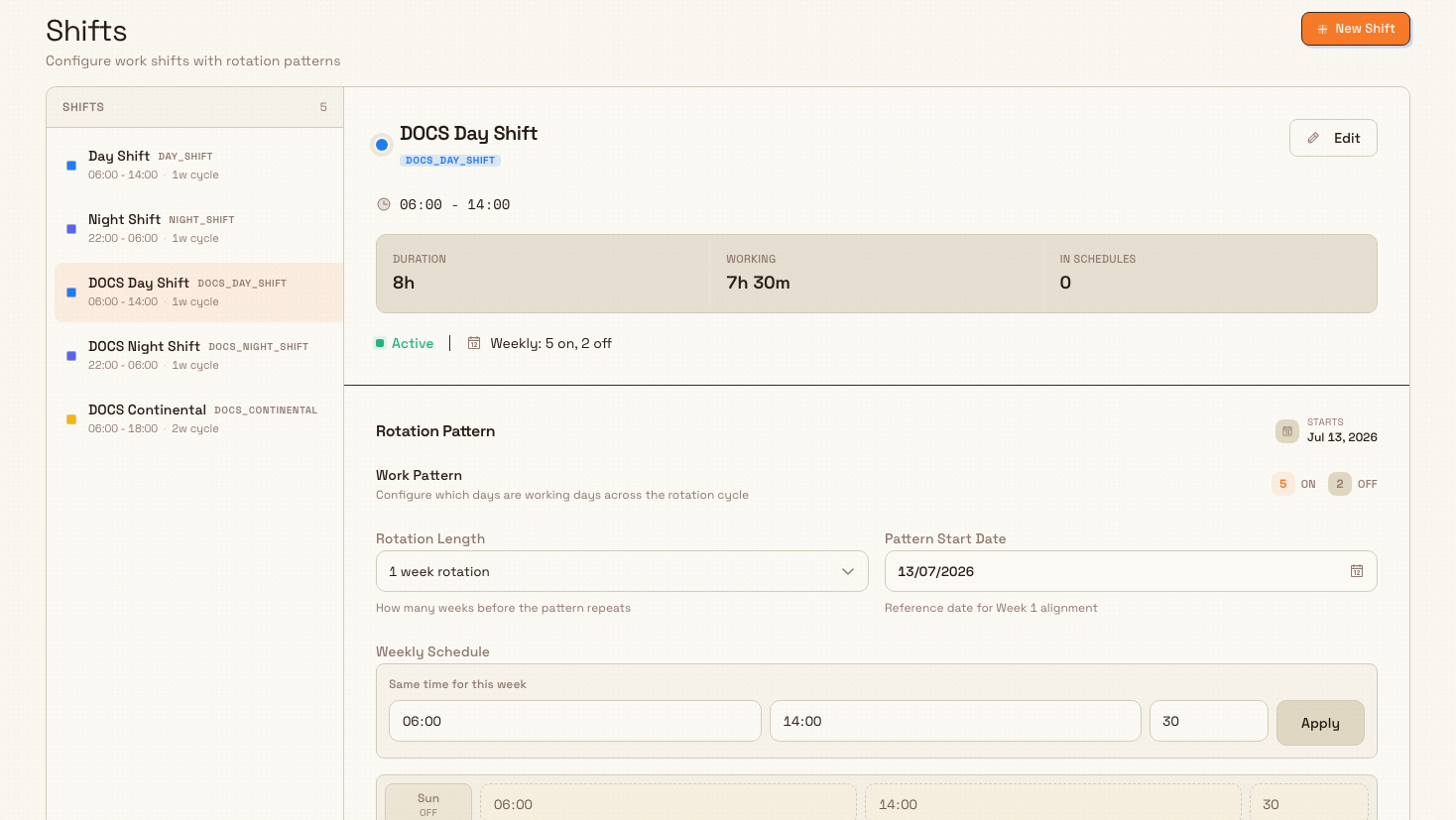Click the 7h 30m working value
The width and height of the screenshot is (1456, 820).
click(x=758, y=283)
